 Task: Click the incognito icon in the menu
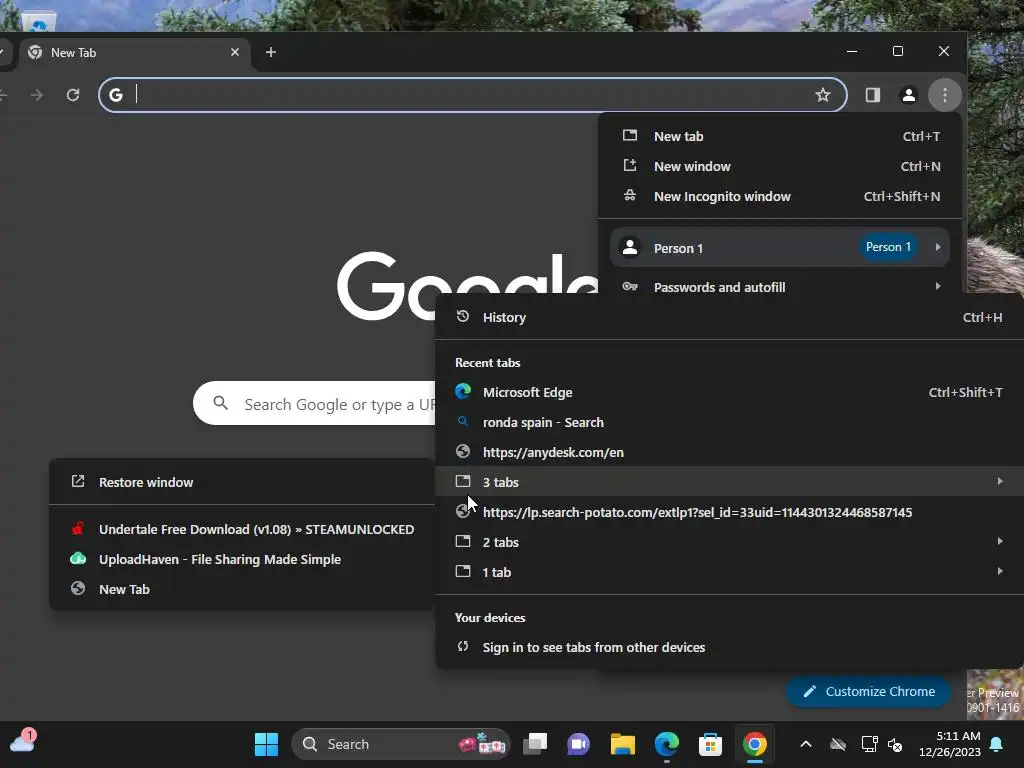click(630, 195)
